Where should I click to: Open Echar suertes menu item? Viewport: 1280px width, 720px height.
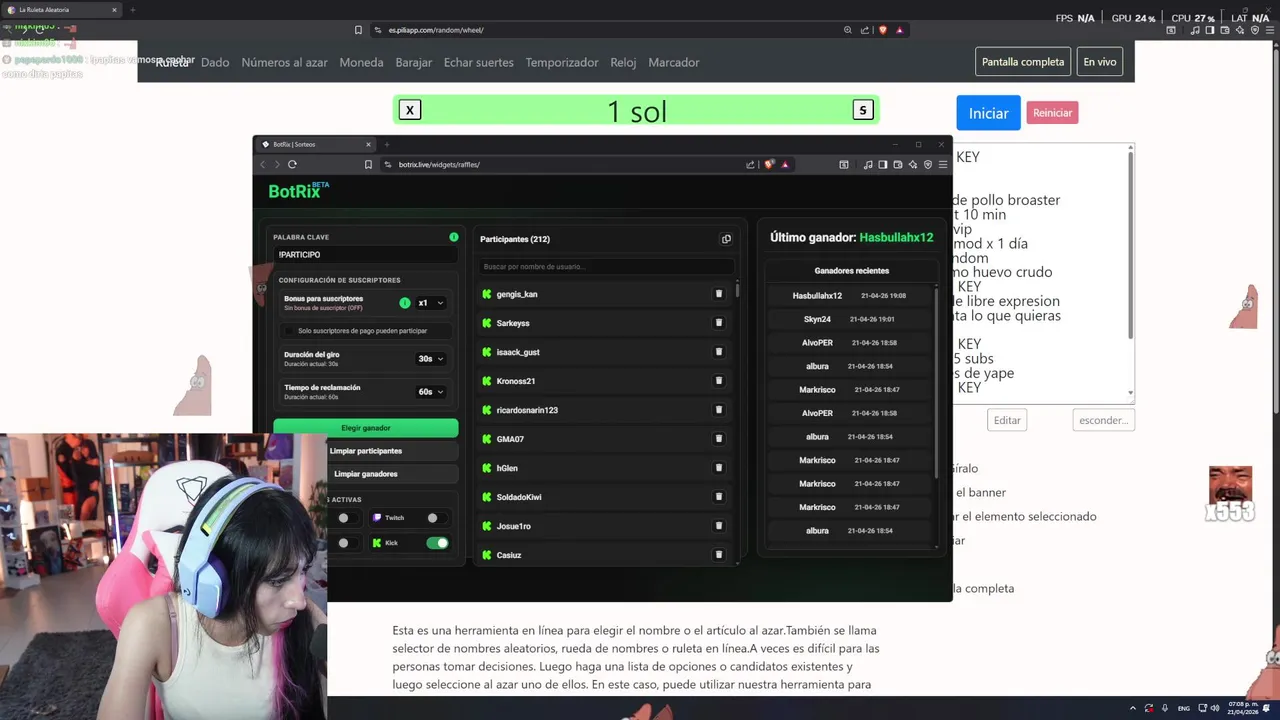pyautogui.click(x=478, y=62)
